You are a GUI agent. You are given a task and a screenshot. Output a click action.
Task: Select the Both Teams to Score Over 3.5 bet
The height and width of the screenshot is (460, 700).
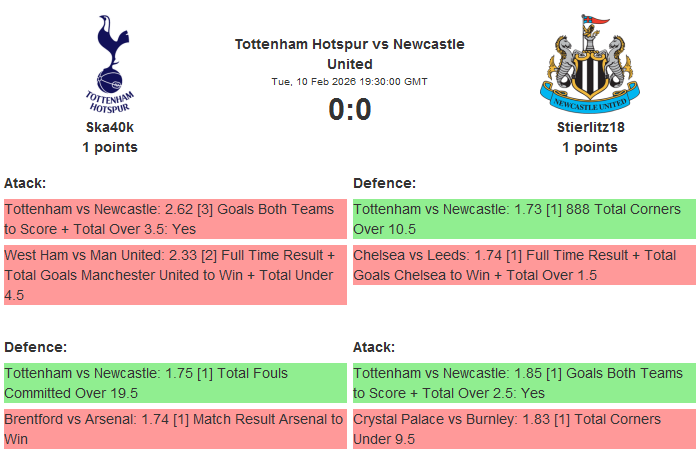[x=175, y=219]
